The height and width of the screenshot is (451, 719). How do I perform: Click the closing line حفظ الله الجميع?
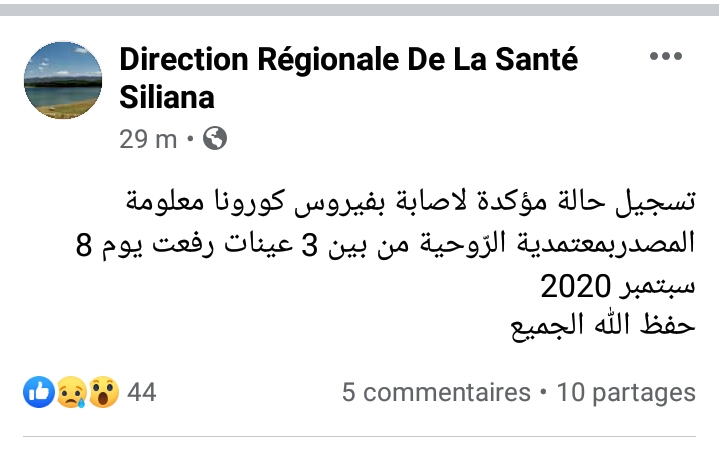pyautogui.click(x=616, y=326)
